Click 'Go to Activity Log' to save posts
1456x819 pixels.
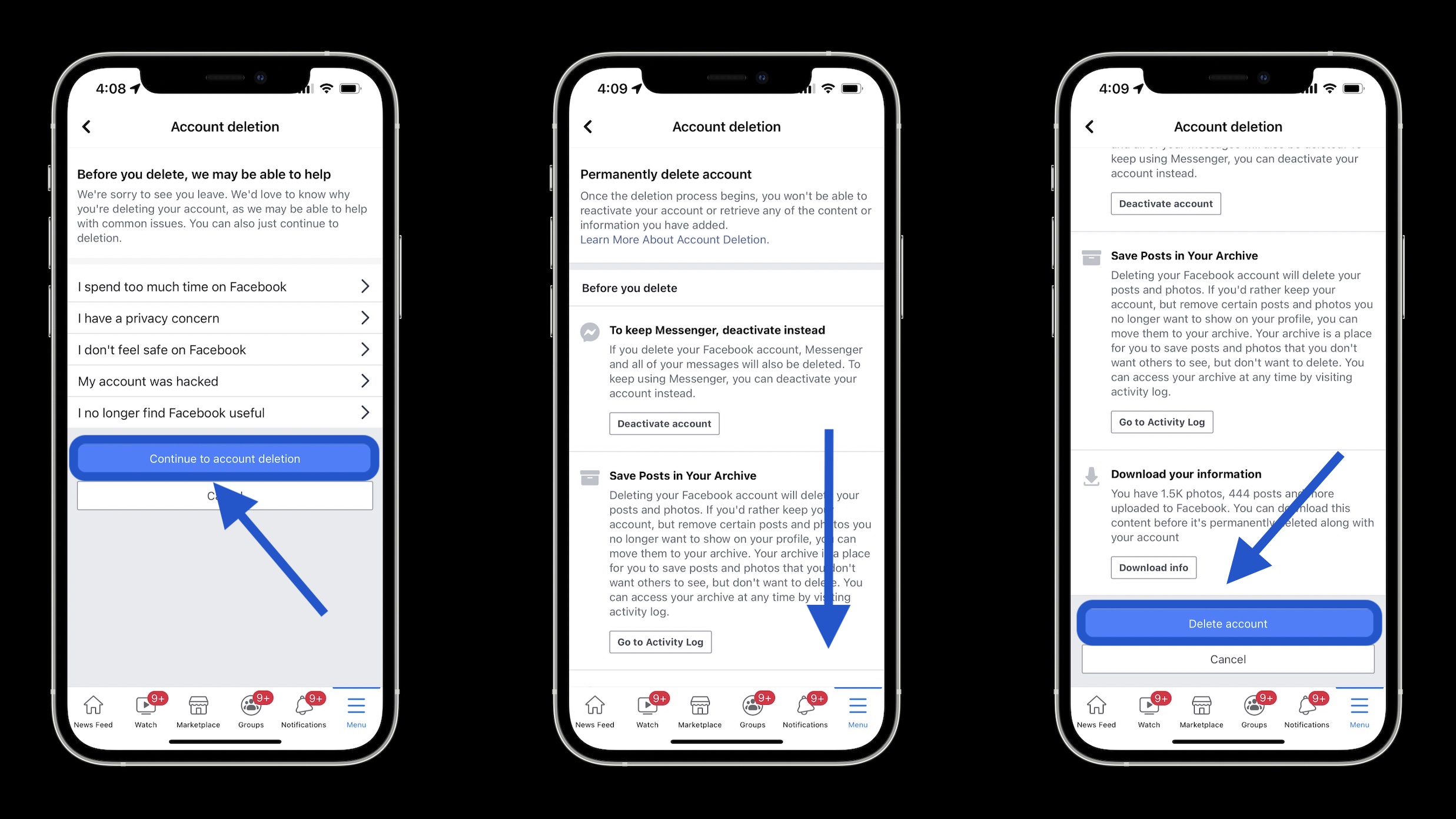[660, 641]
